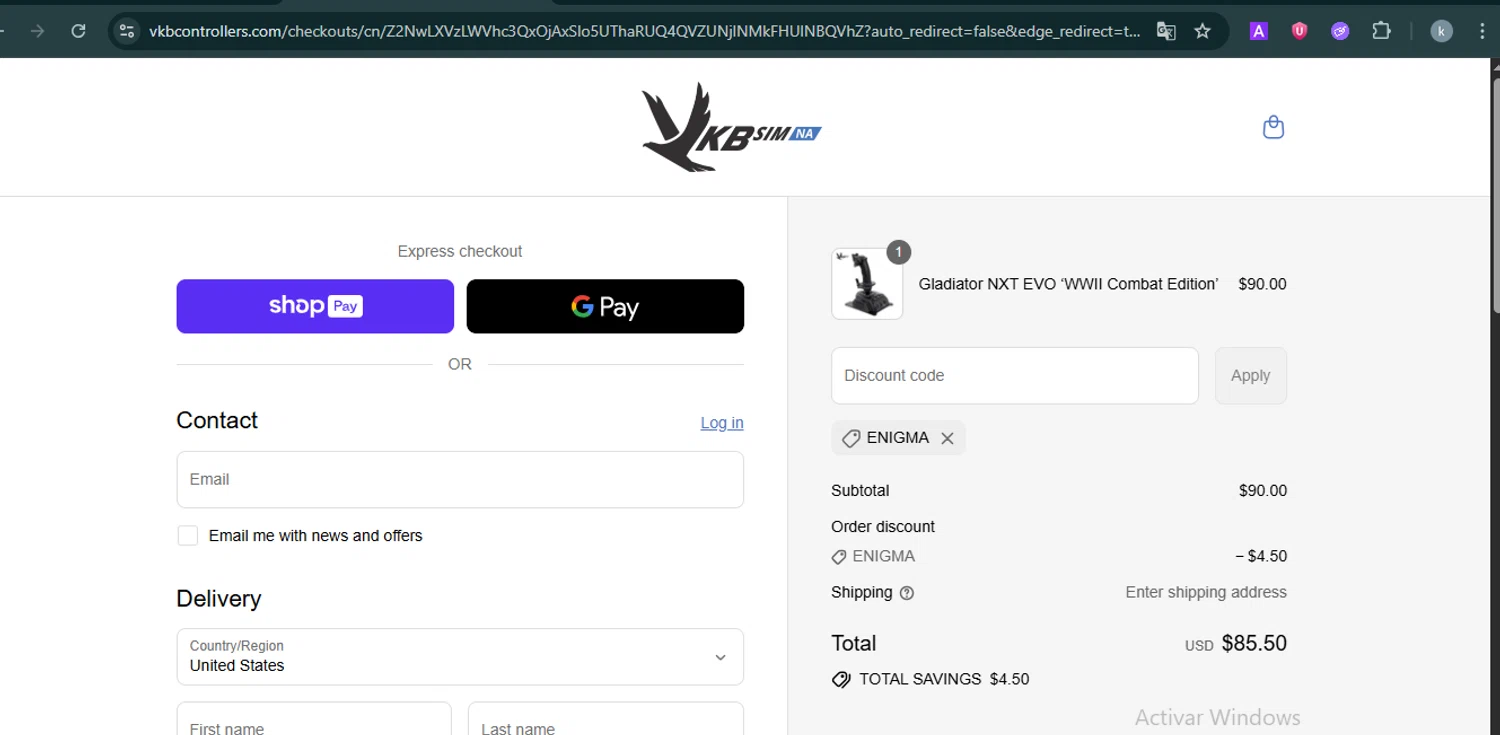Image resolution: width=1500 pixels, height=735 pixels.
Task: Click the total amount '$85.50'
Action: click(1254, 643)
